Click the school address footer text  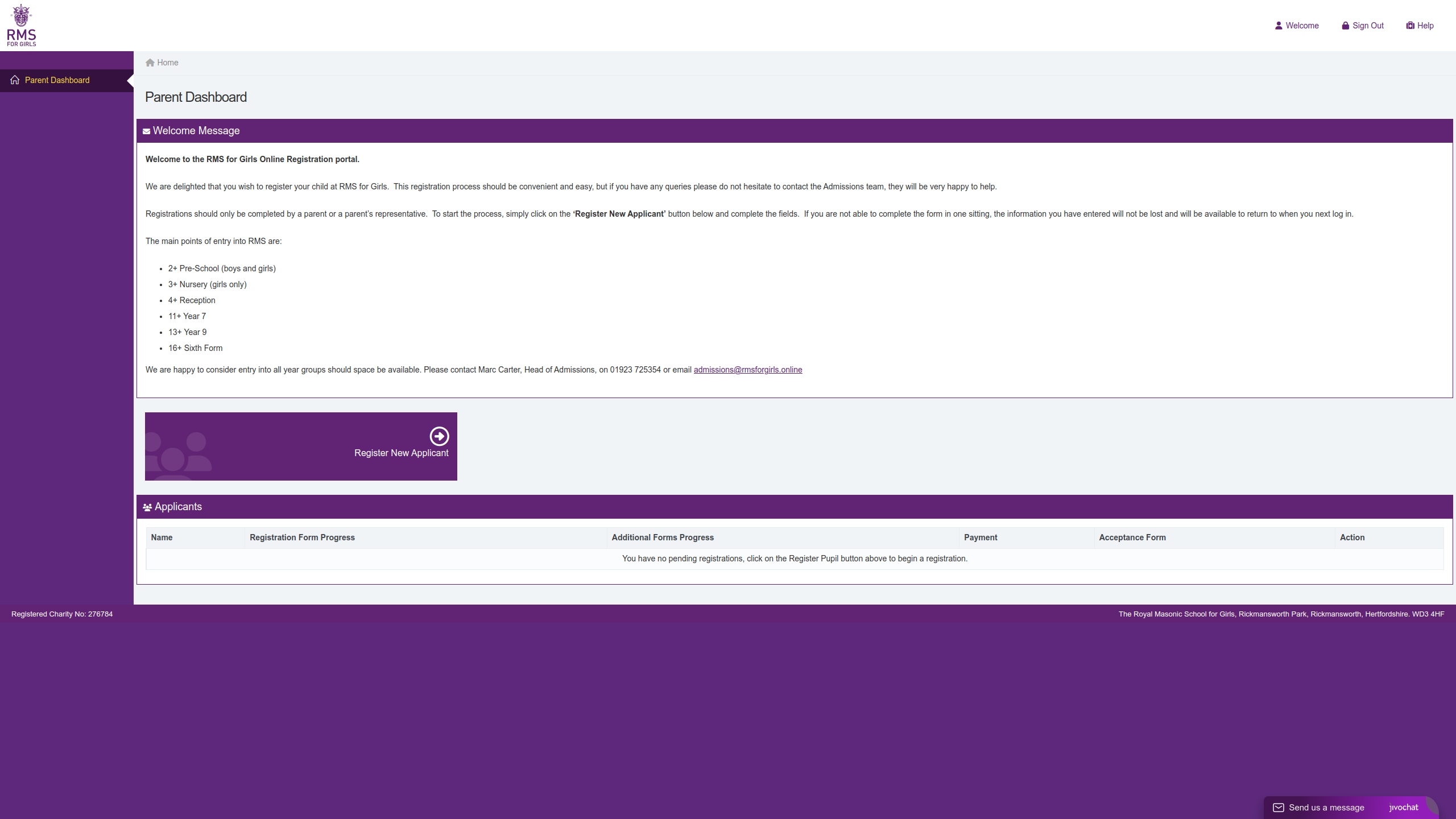click(x=1281, y=614)
